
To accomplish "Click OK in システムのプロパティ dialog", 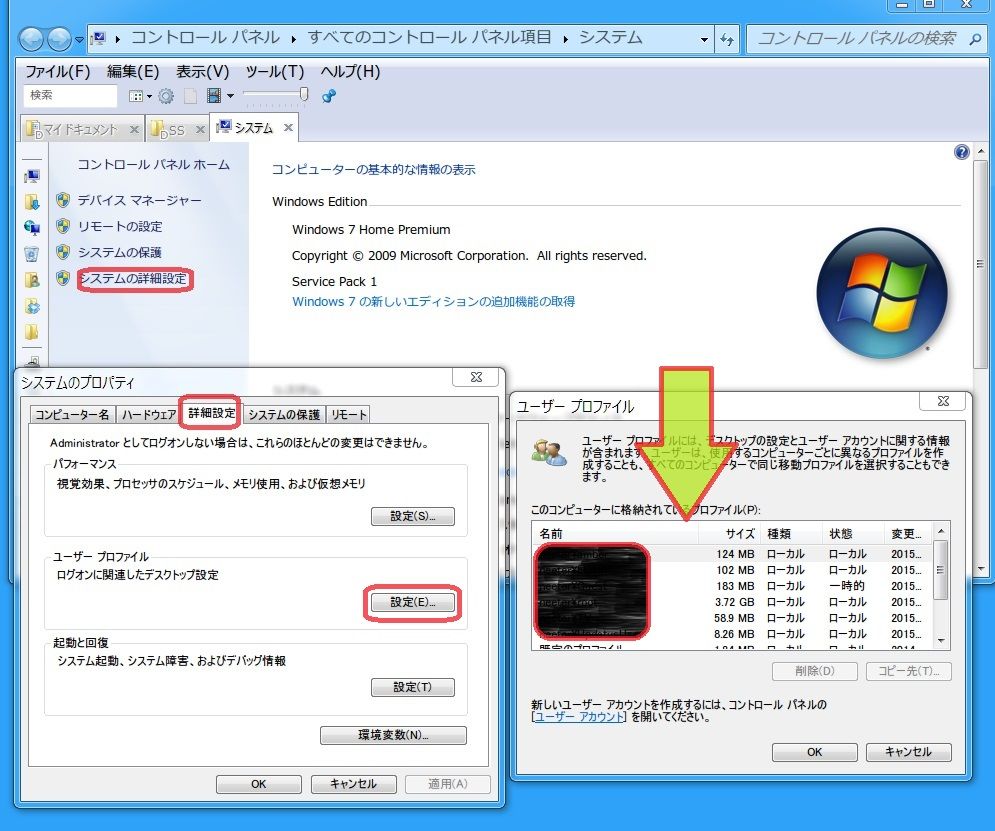I will [x=258, y=784].
